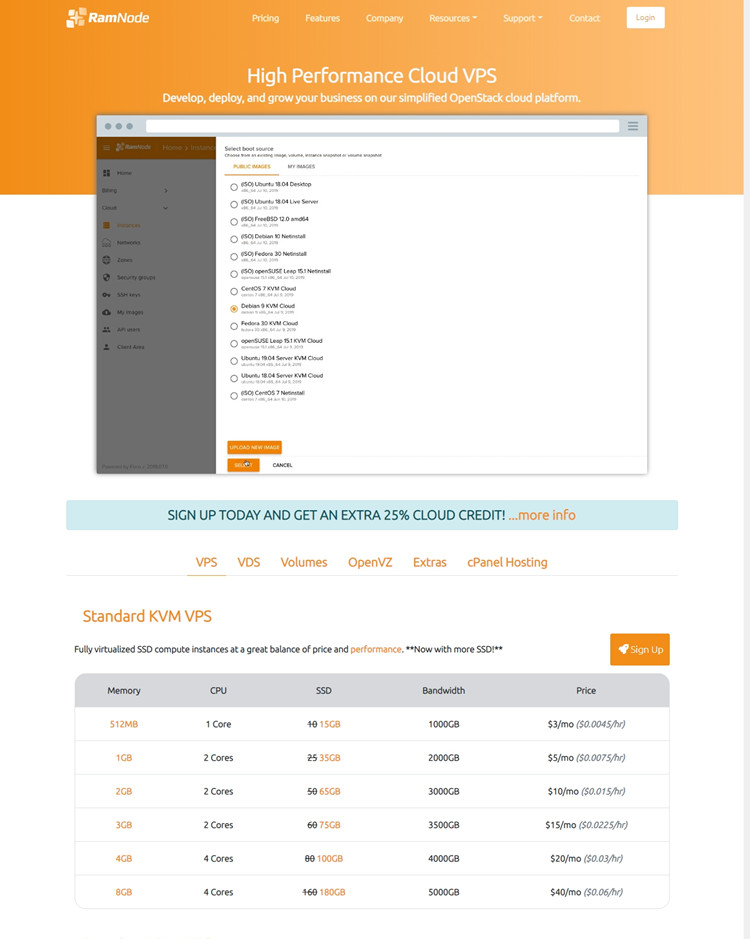750x939 pixels.
Task: Click the 8GB memory plan link
Action: point(123,892)
